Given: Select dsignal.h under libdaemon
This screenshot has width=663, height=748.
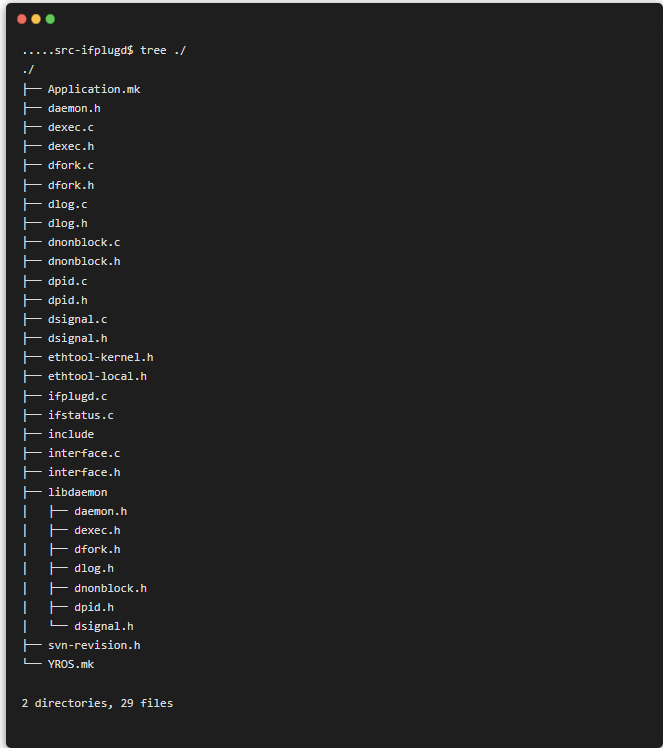Looking at the screenshot, I should pos(104,626).
